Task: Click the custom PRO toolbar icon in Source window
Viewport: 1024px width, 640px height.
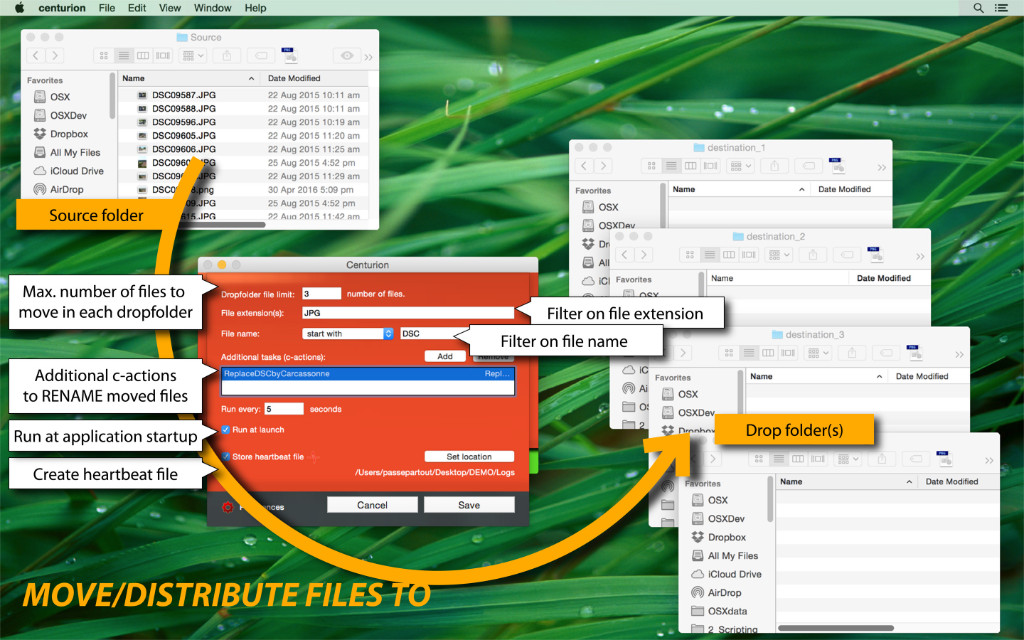Action: pos(289,55)
